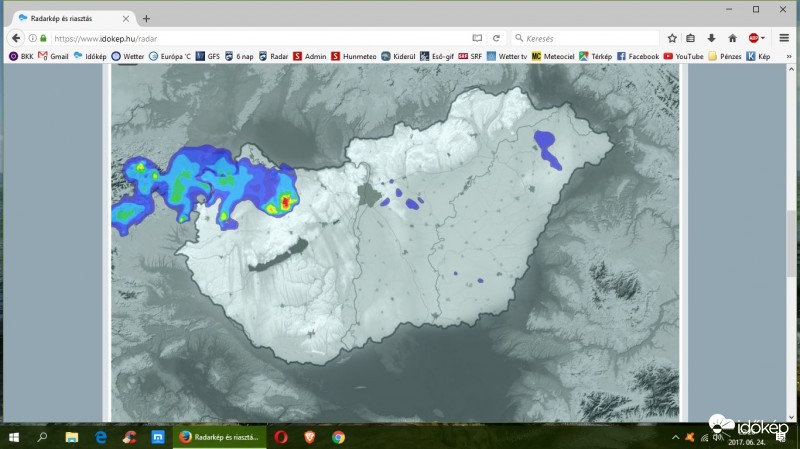800x449 pixels.
Task: Open the Adblock Plus dropdown arrow
Action: click(x=764, y=38)
